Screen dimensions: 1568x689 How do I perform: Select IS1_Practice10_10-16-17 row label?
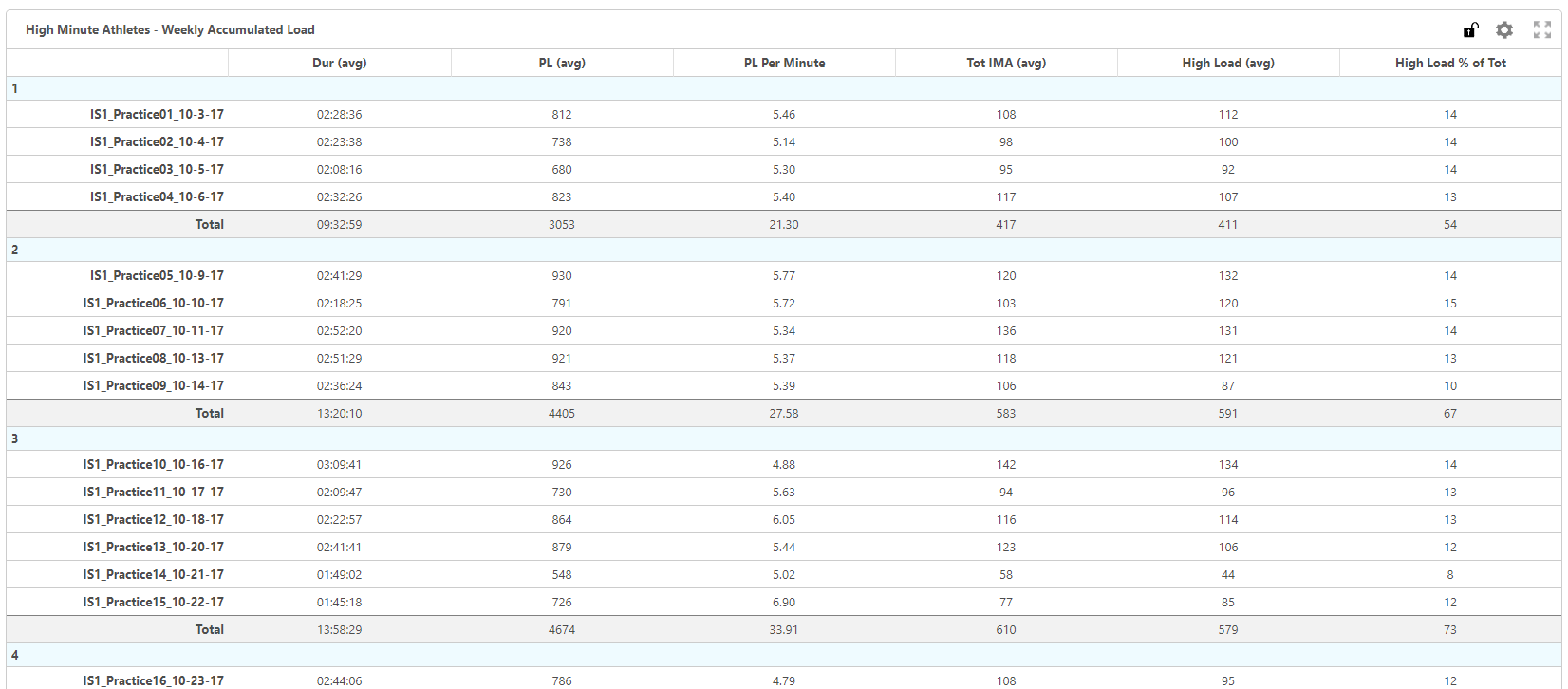[154, 464]
